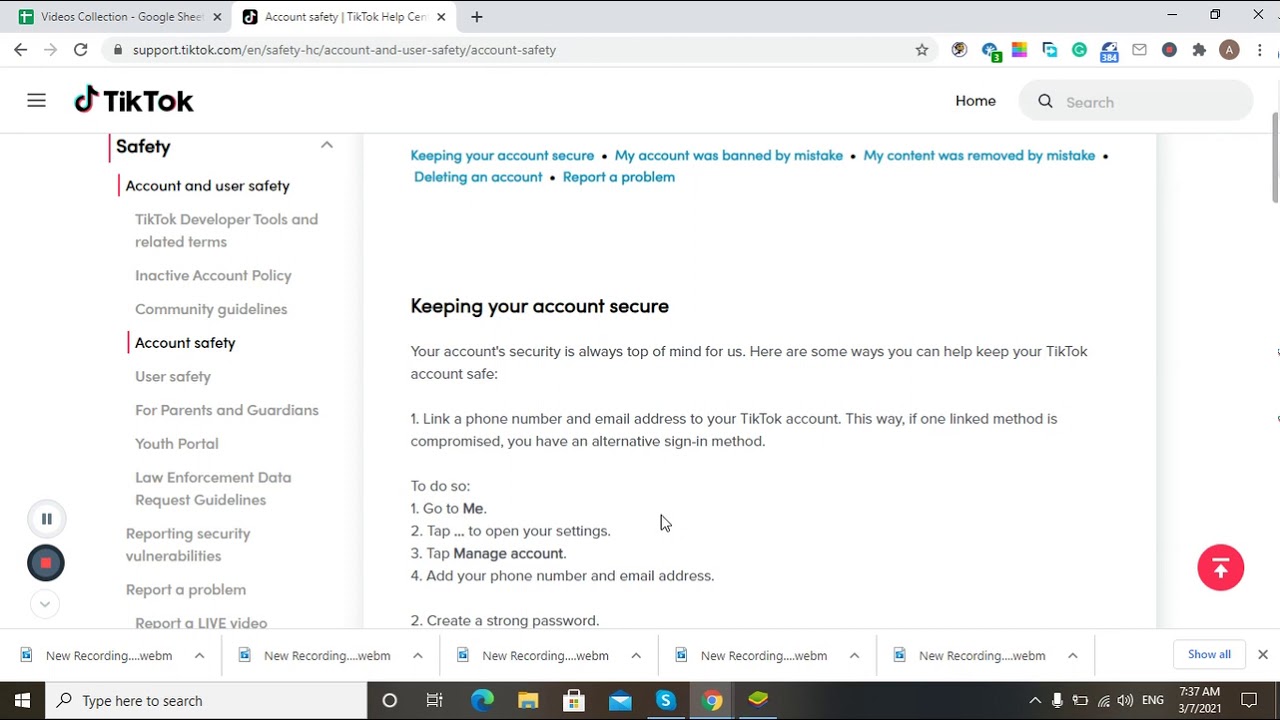Open Task View on taskbar
Screen dimensions: 1280x720
435,701
